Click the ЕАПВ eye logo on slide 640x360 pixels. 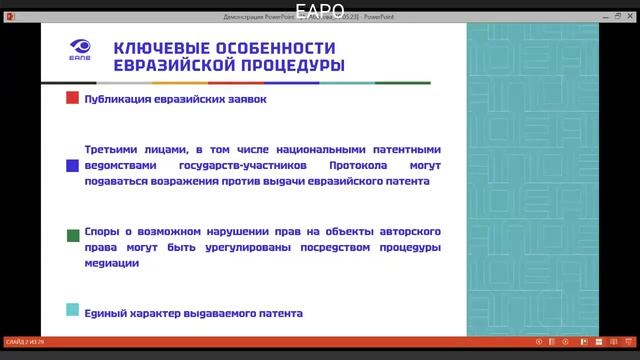80,50
